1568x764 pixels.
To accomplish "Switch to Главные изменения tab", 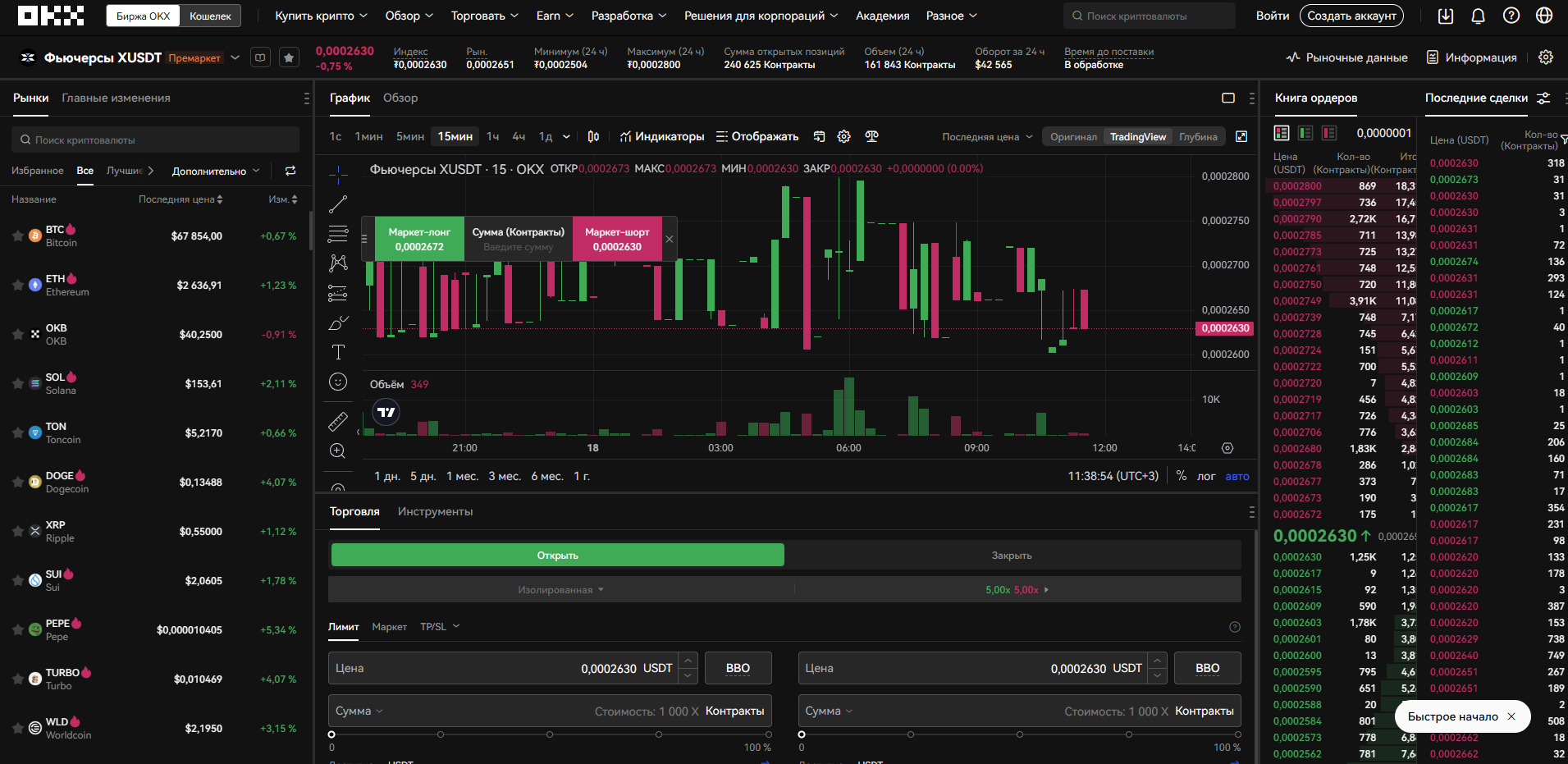I will pos(116,98).
